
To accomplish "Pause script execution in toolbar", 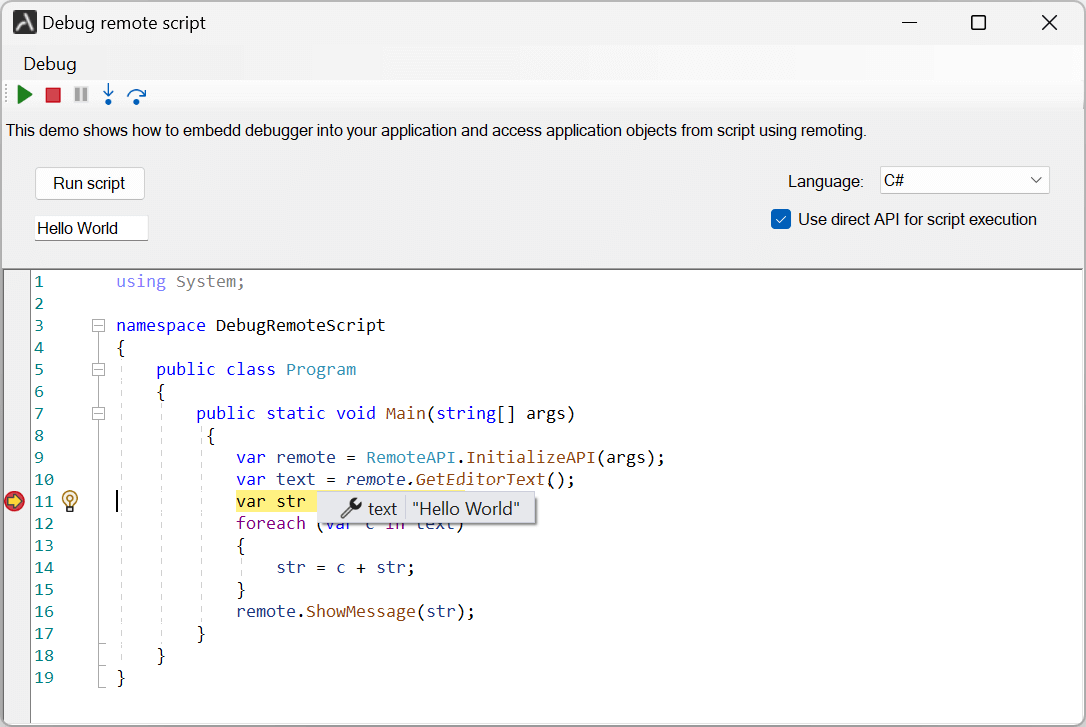I will tap(81, 95).
